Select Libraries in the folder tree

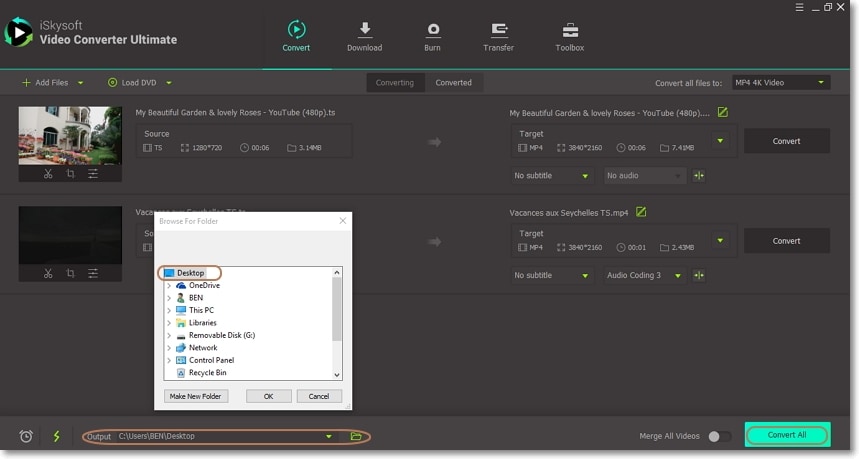coord(202,323)
